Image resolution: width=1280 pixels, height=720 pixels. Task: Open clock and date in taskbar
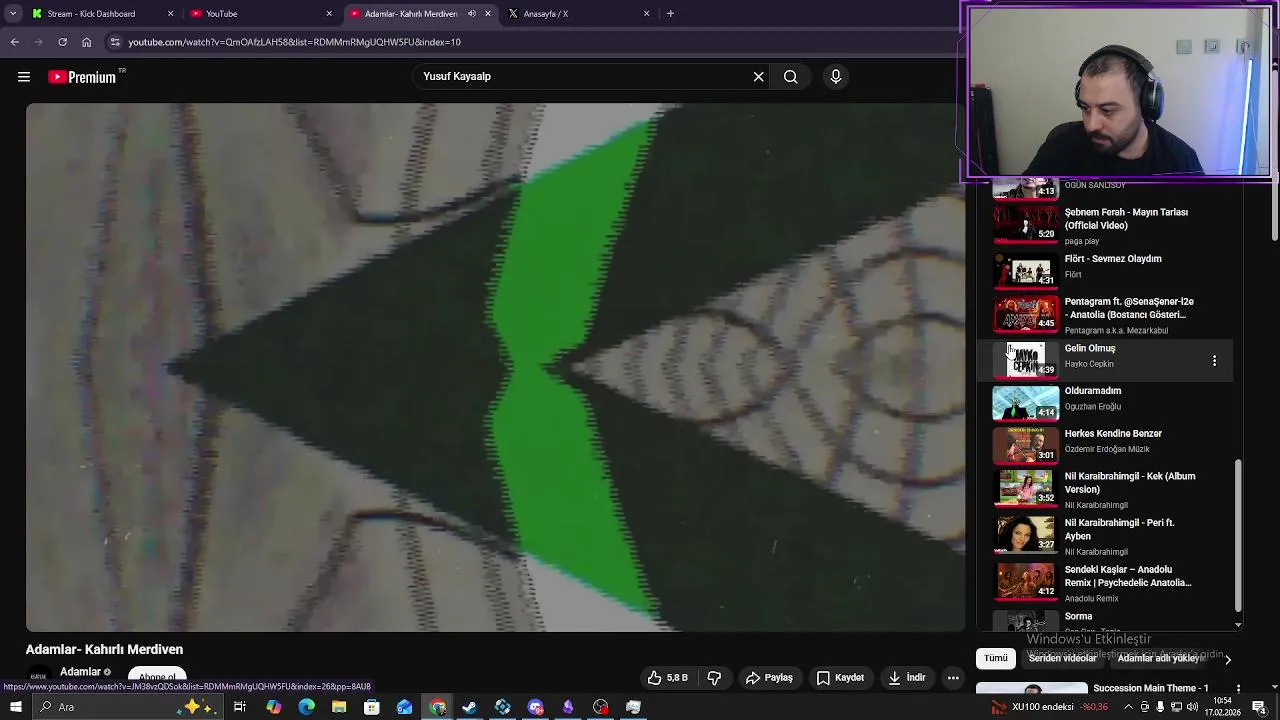[x=1224, y=707]
